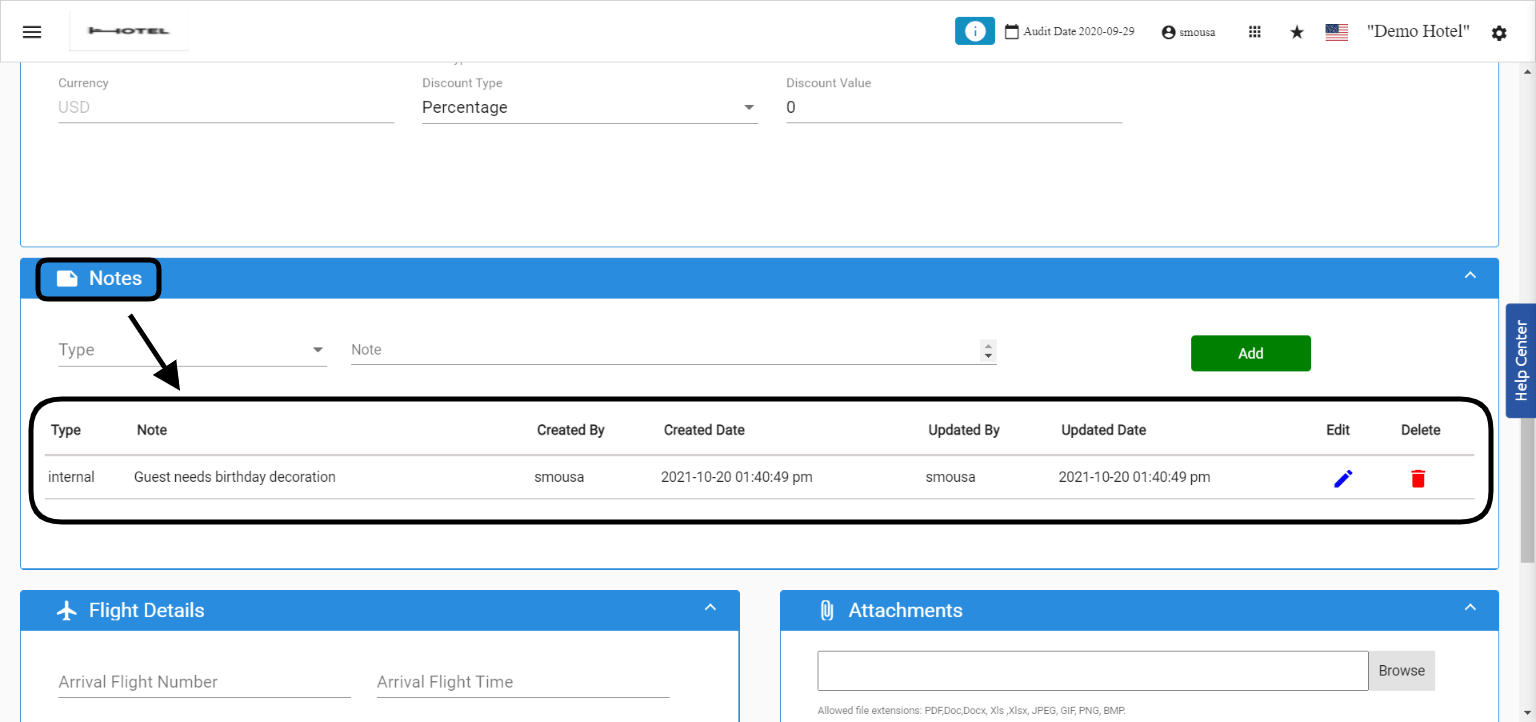Screen dimensions: 1536x722
Task: Collapse the Notes panel
Action: (x=1470, y=275)
